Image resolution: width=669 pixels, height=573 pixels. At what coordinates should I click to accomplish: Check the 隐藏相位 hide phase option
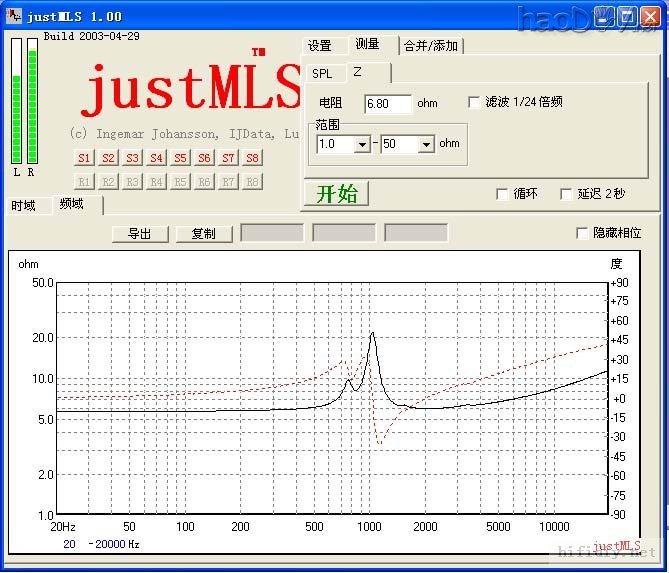583,233
